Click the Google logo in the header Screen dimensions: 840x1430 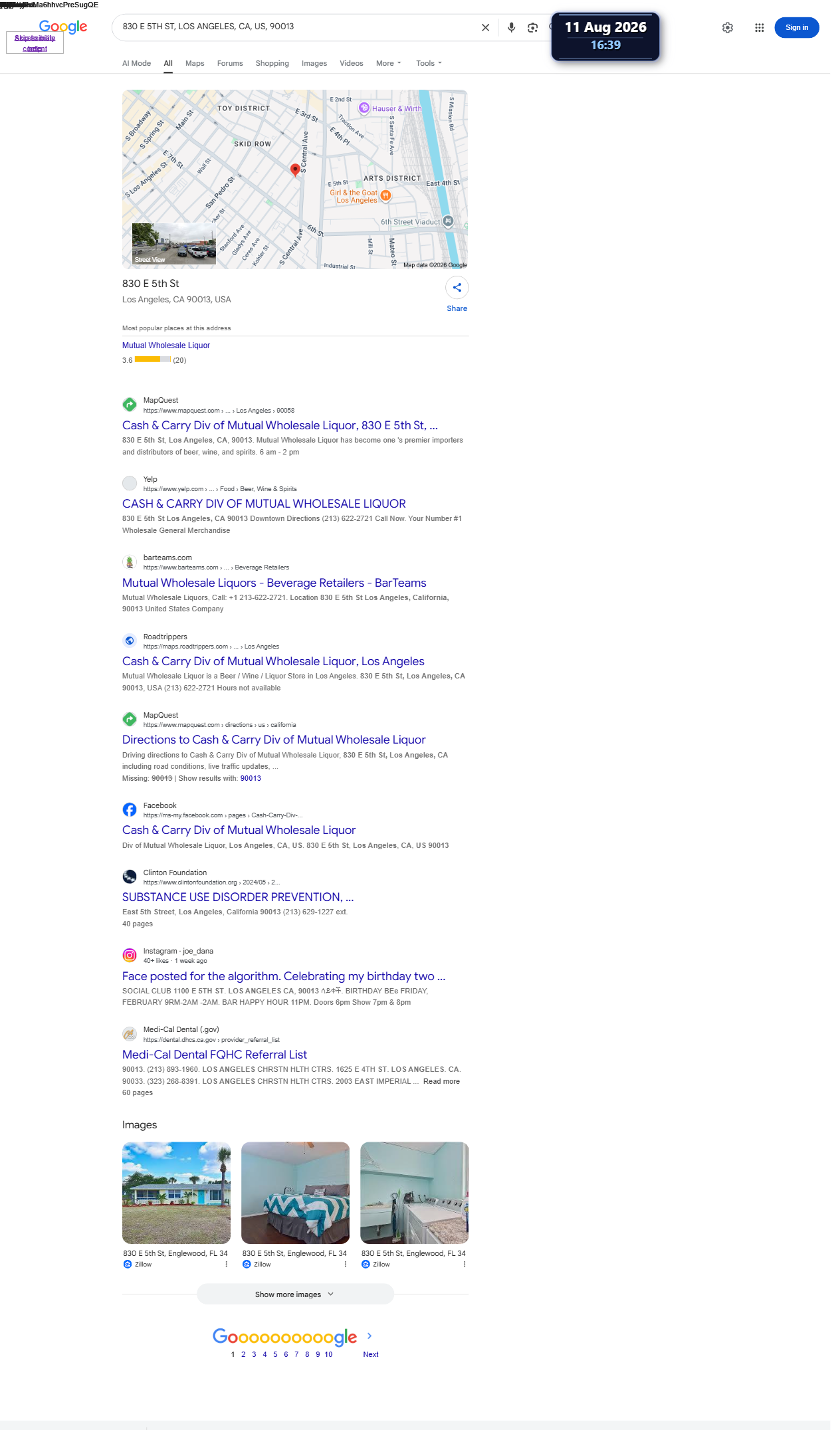point(63,27)
